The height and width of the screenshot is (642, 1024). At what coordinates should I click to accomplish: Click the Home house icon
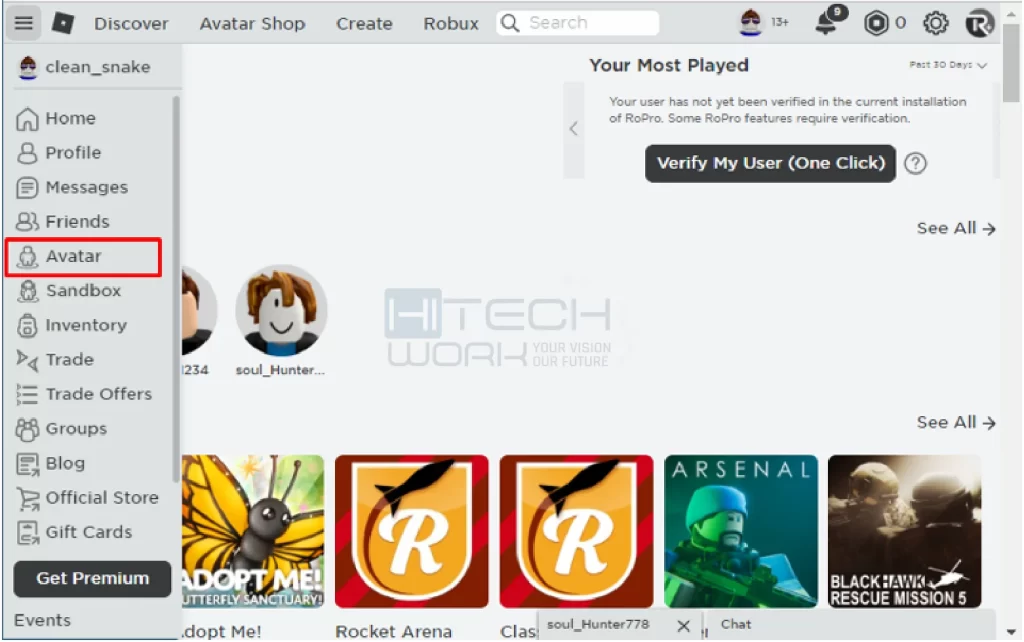point(27,119)
